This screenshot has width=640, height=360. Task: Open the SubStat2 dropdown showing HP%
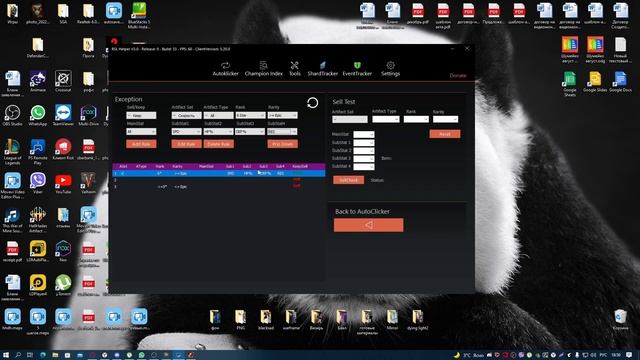point(219,131)
